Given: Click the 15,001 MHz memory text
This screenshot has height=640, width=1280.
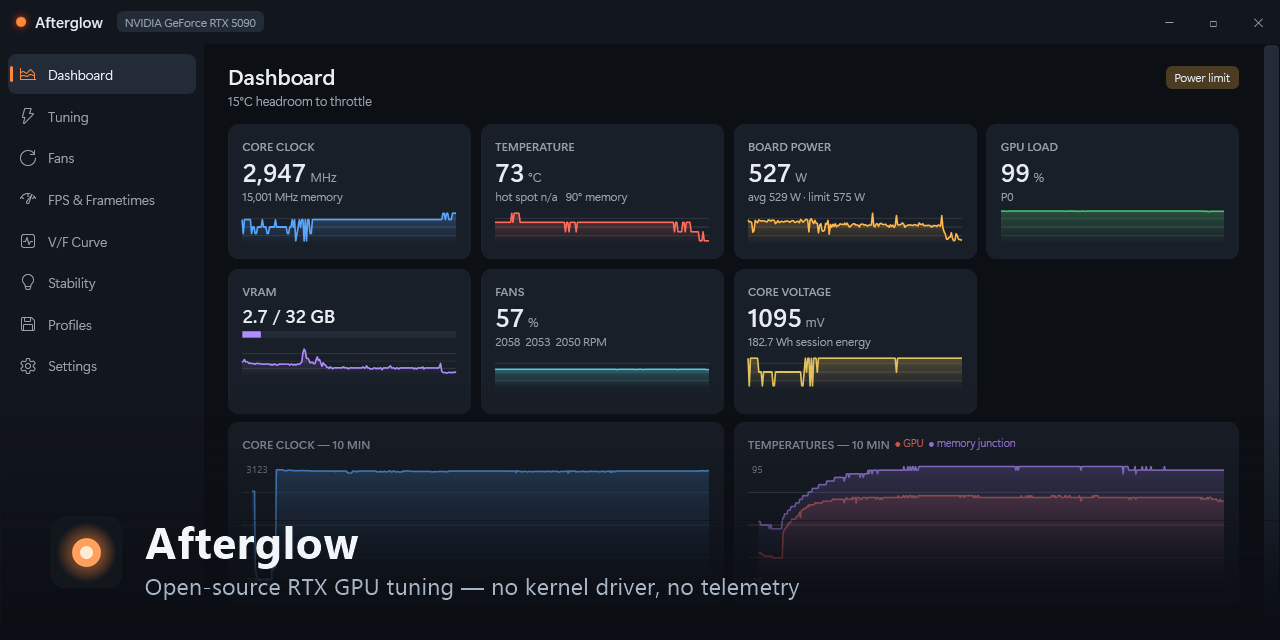Looking at the screenshot, I should tap(292, 198).
